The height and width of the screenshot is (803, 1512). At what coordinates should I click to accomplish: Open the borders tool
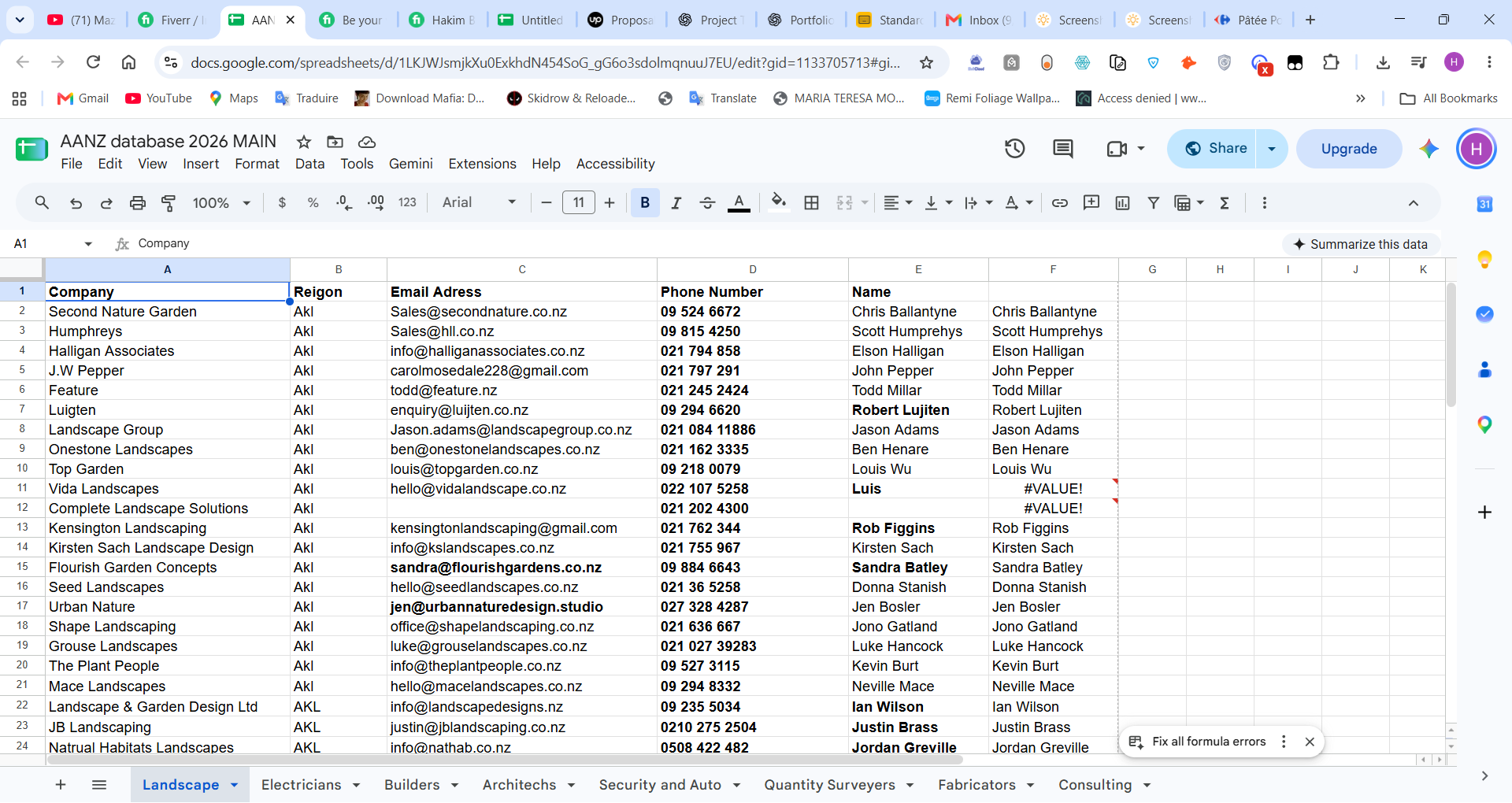[x=811, y=203]
